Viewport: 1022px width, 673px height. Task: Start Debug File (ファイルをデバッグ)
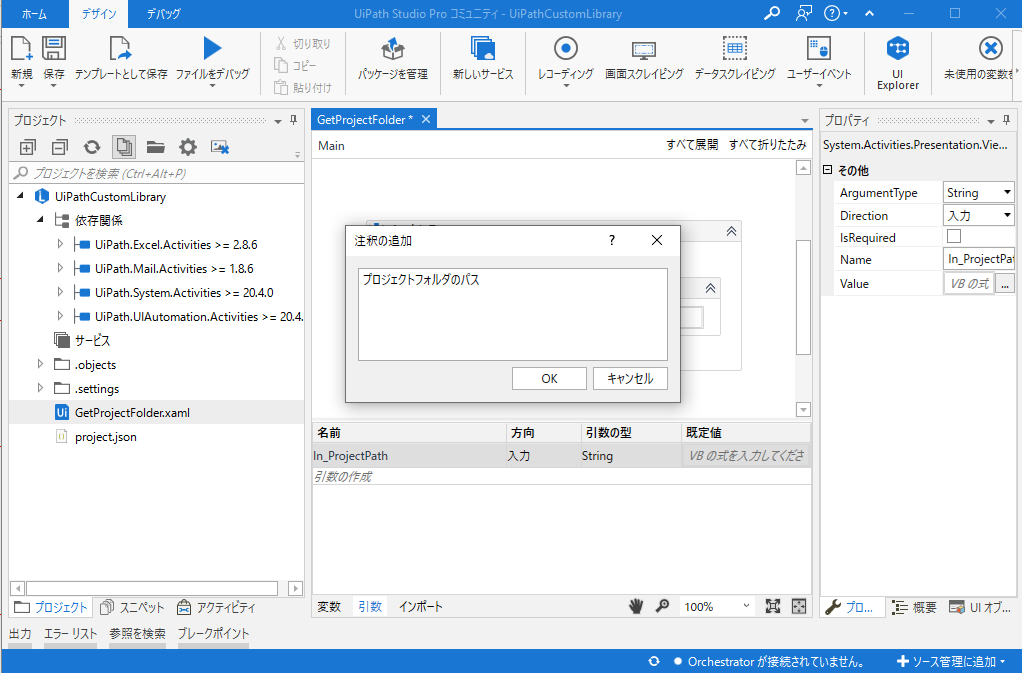[212, 49]
